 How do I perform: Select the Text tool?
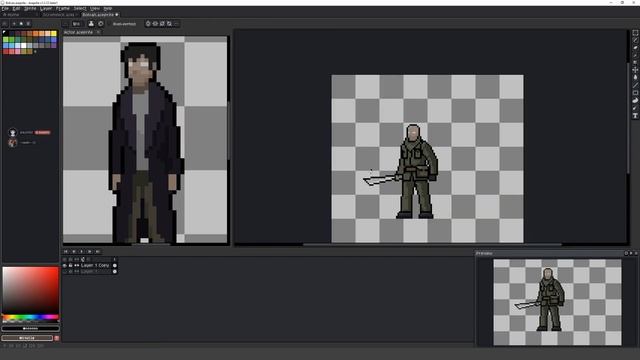(635, 116)
